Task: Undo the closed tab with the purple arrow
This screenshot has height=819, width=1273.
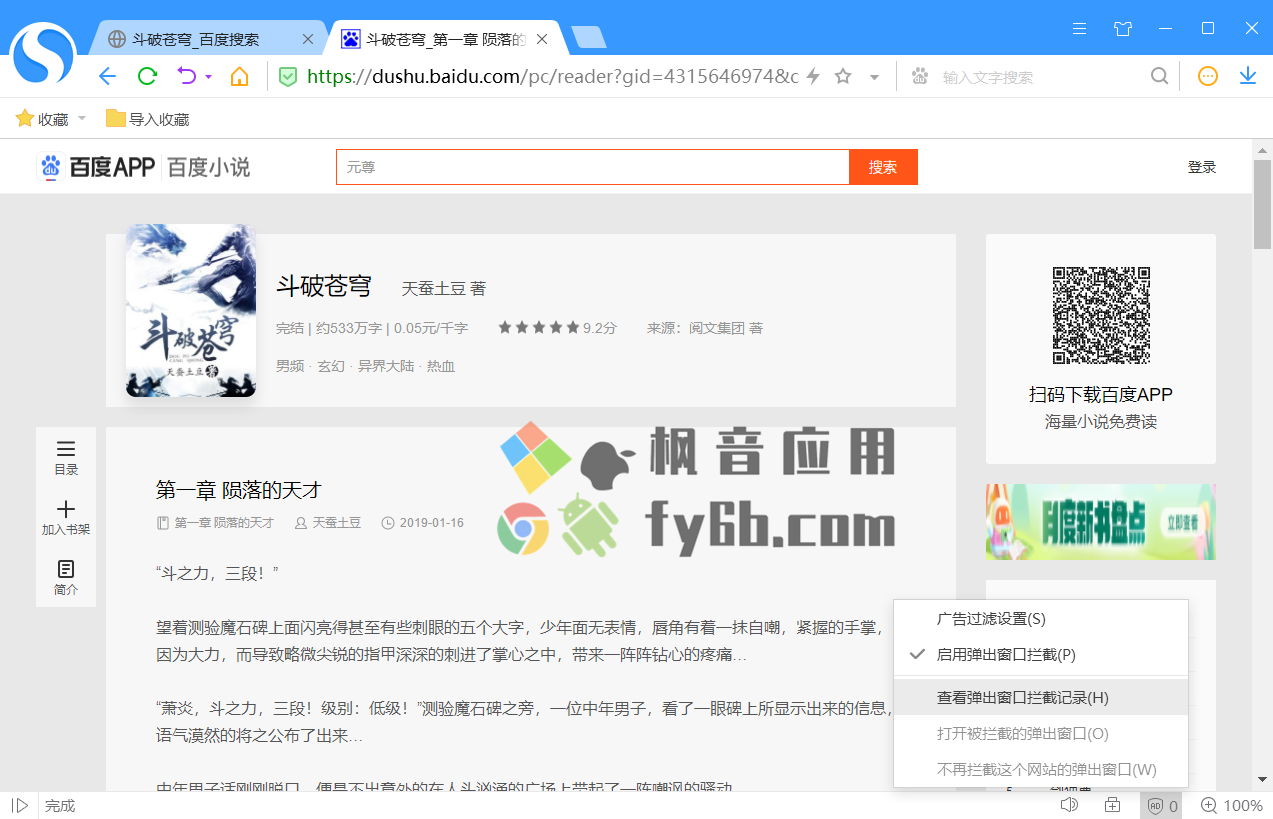Action: tap(187, 77)
